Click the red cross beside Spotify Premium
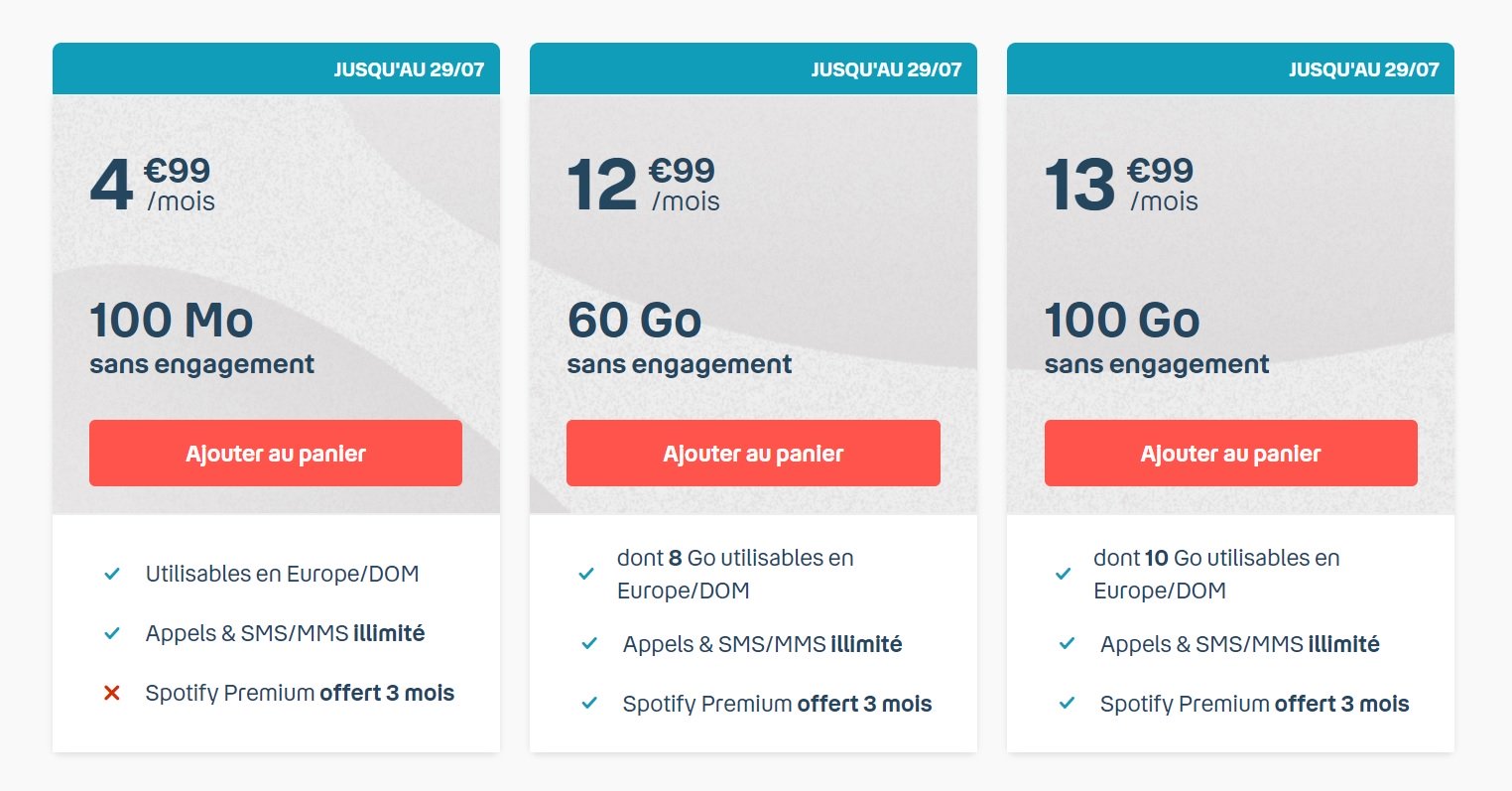Viewport: 1512px width, 791px height. click(x=112, y=693)
